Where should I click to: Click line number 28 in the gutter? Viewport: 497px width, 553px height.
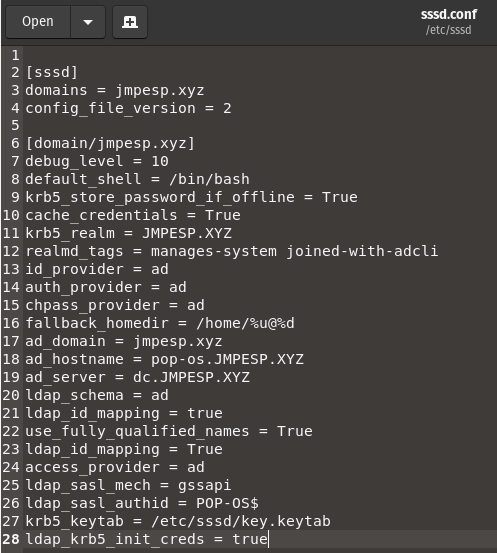(x=11, y=539)
